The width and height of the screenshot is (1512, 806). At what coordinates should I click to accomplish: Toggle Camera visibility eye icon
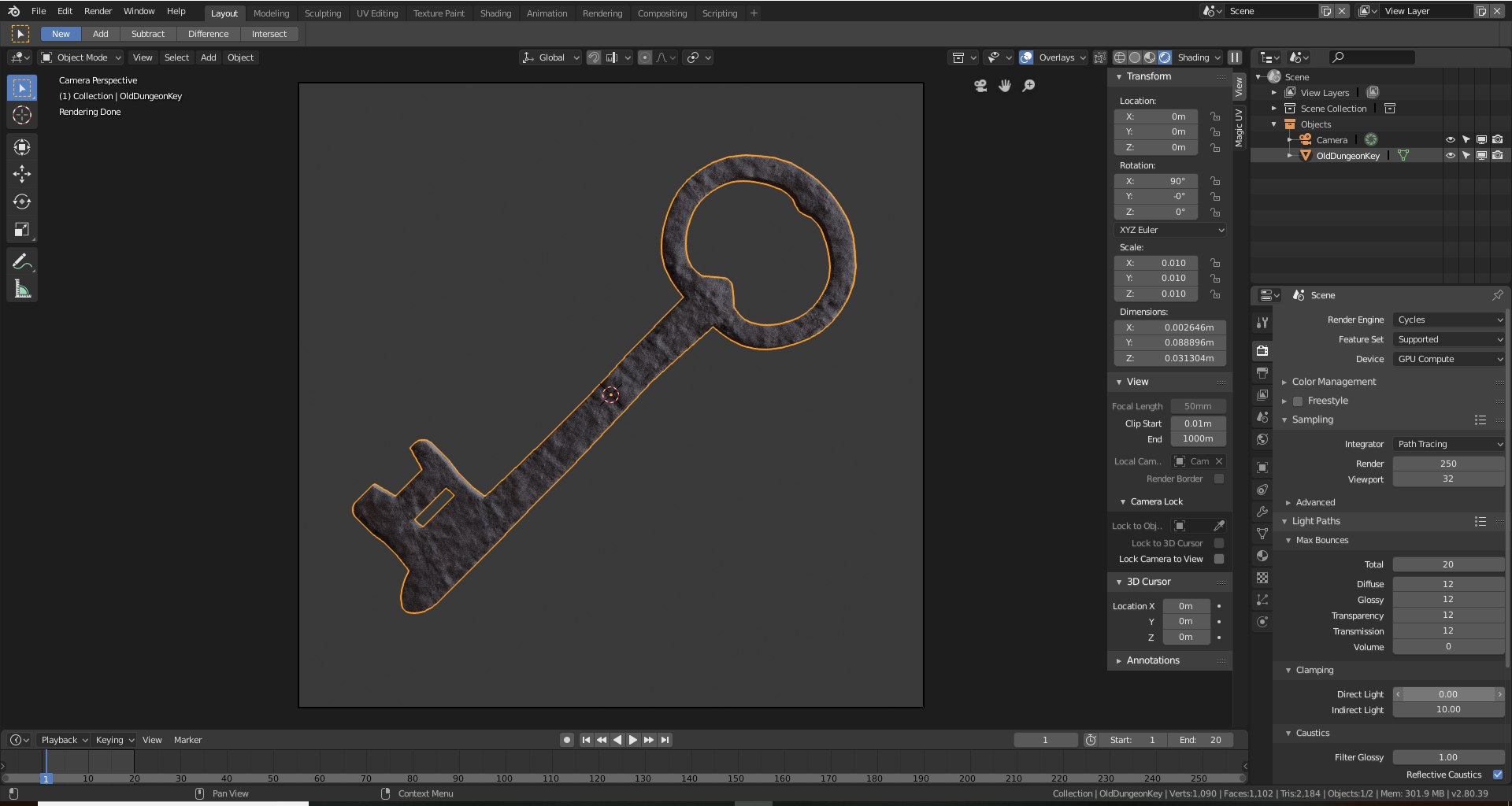1450,140
